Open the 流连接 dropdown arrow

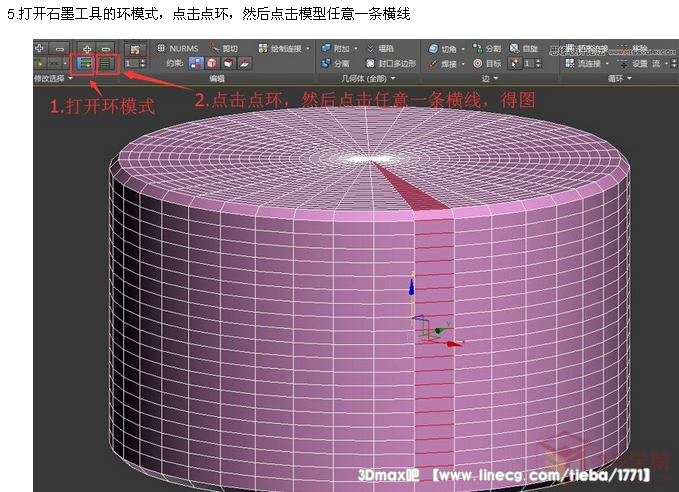point(607,64)
